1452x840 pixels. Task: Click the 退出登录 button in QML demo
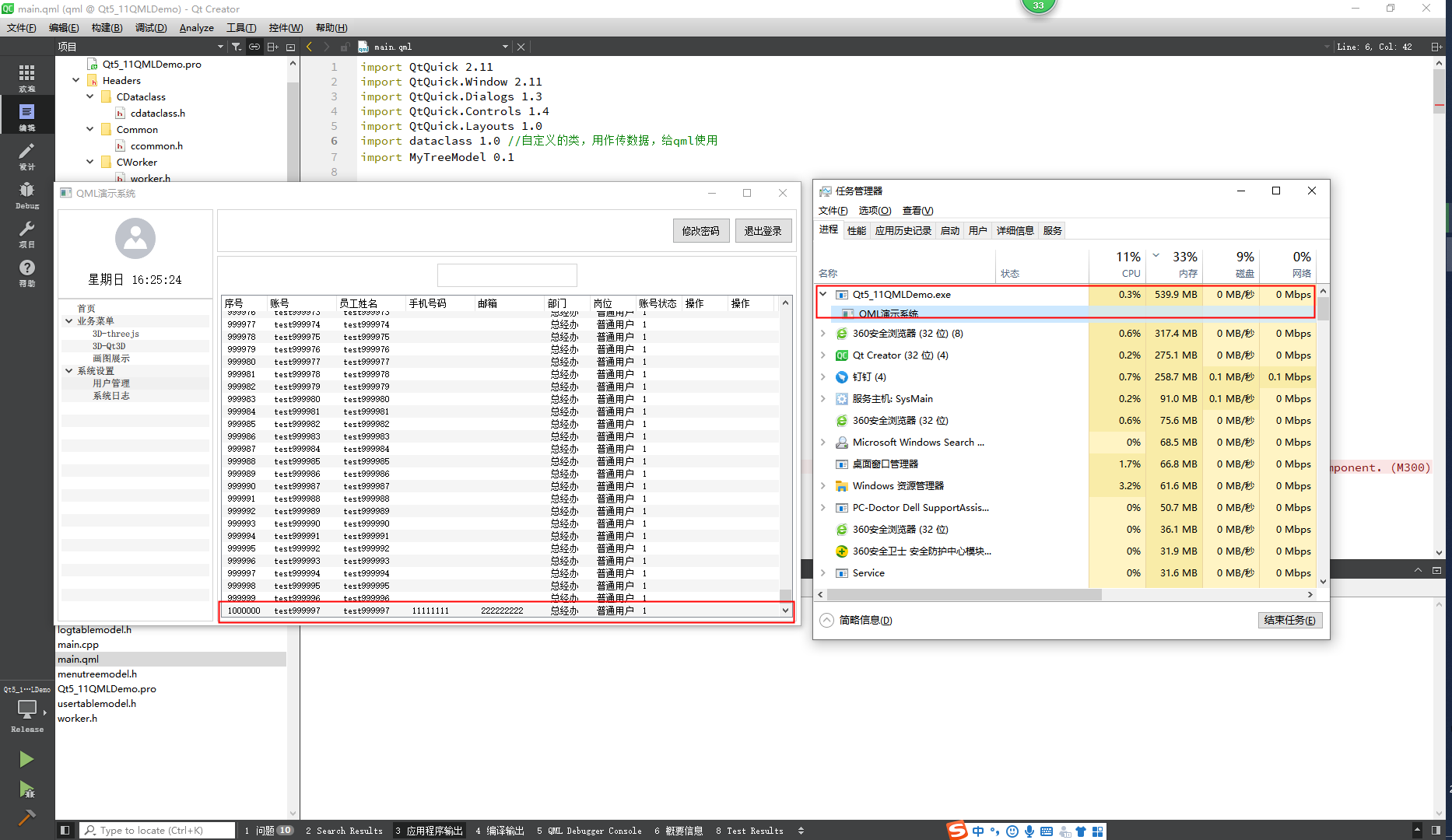click(x=763, y=230)
